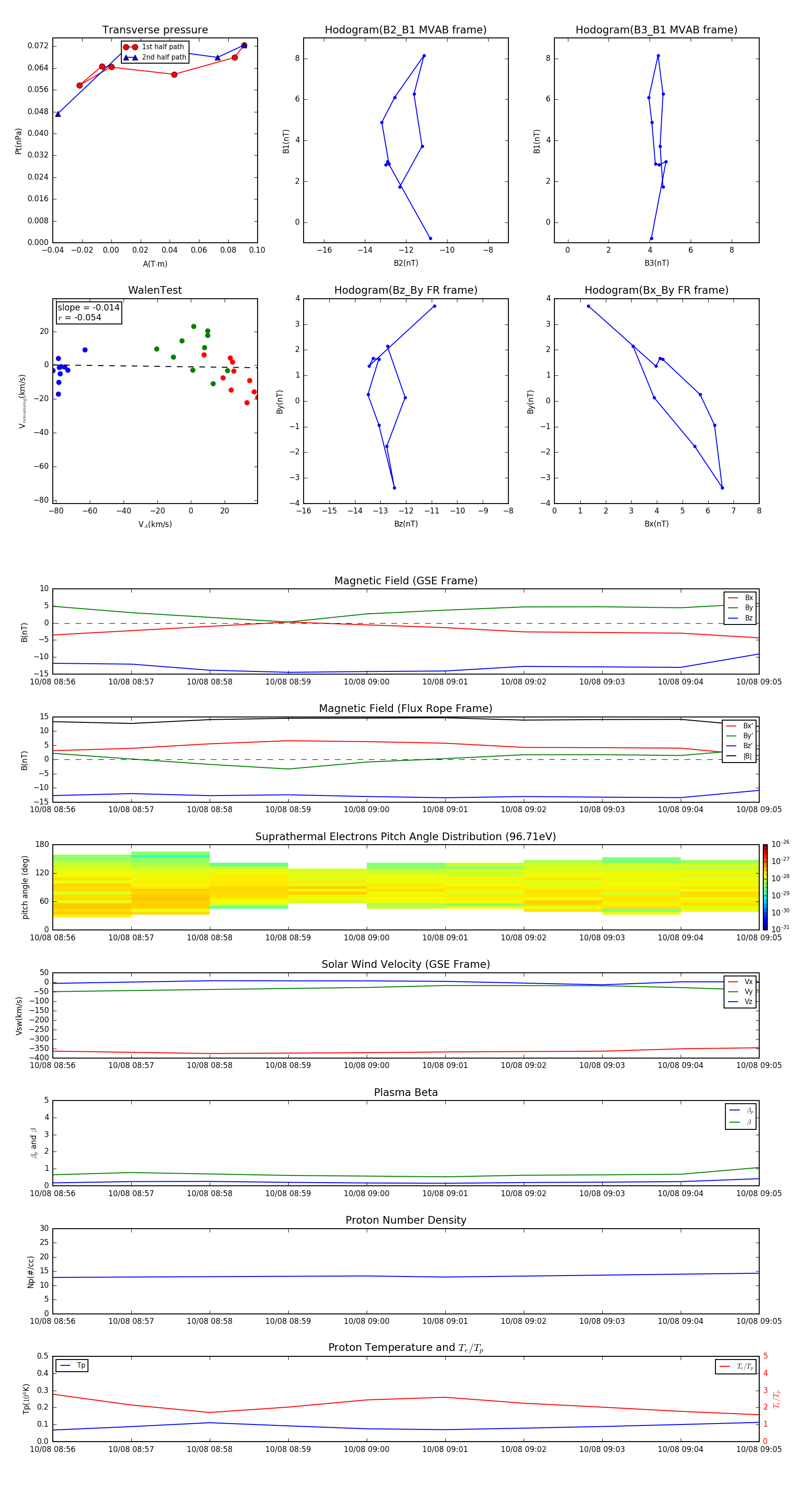Click the bottom point of B3_B1 hodogram
This screenshot has height=1489, width=812.
tap(651, 238)
